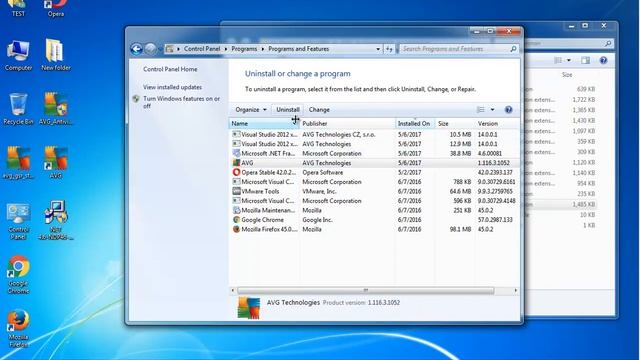Select the Mozilla Maintenance Service row

[x=374, y=210]
